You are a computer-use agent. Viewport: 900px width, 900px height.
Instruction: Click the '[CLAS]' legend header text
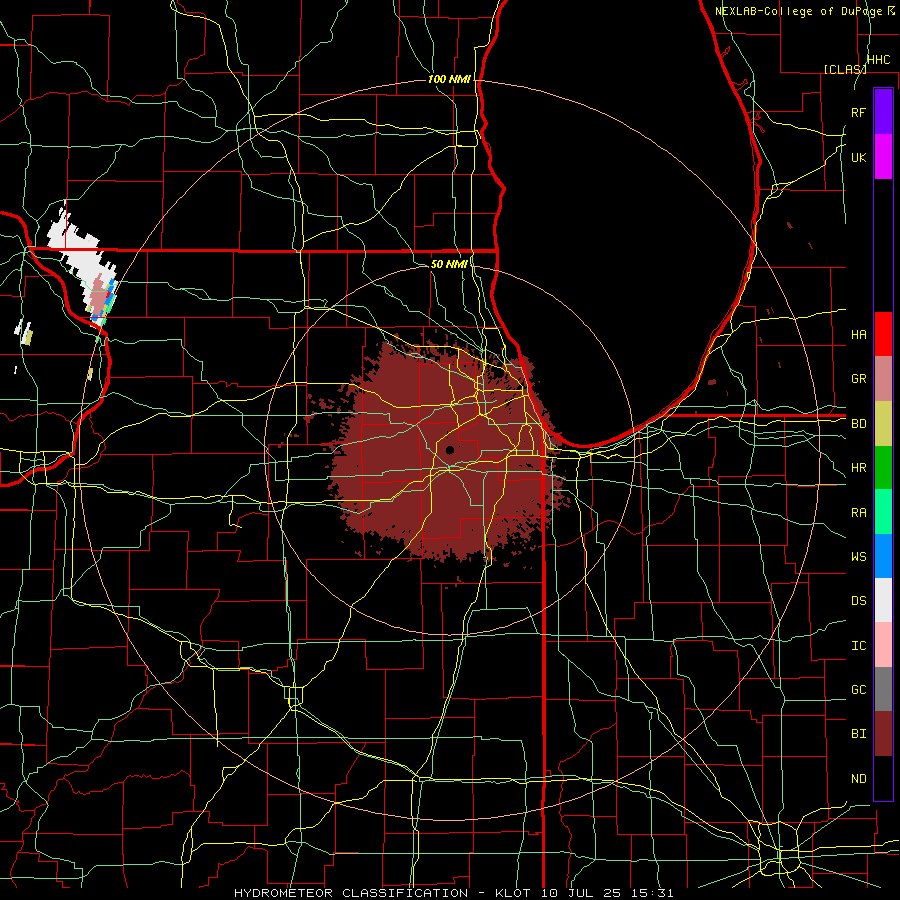845,69
